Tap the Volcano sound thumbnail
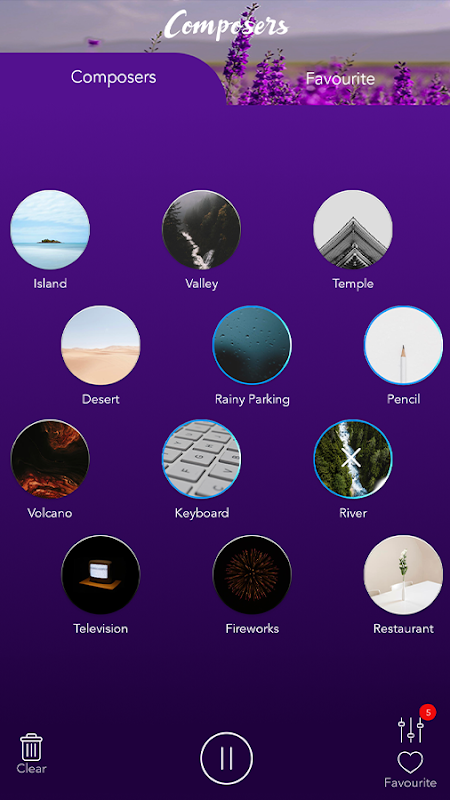 (50, 458)
